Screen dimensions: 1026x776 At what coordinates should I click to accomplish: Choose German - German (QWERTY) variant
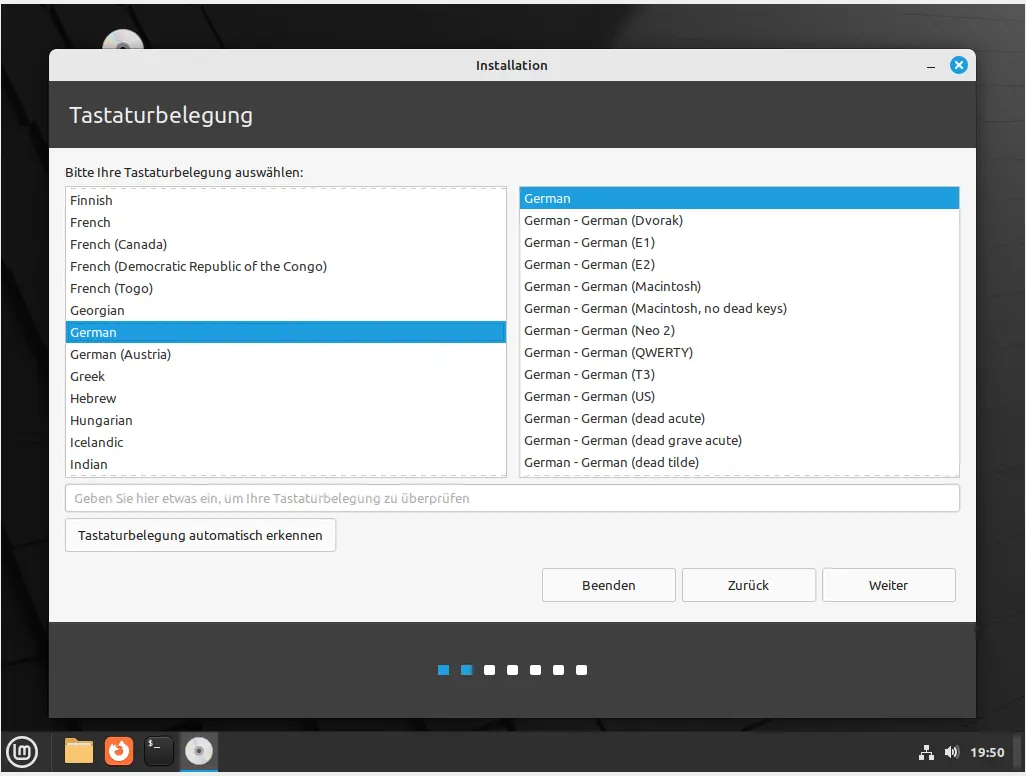608,352
